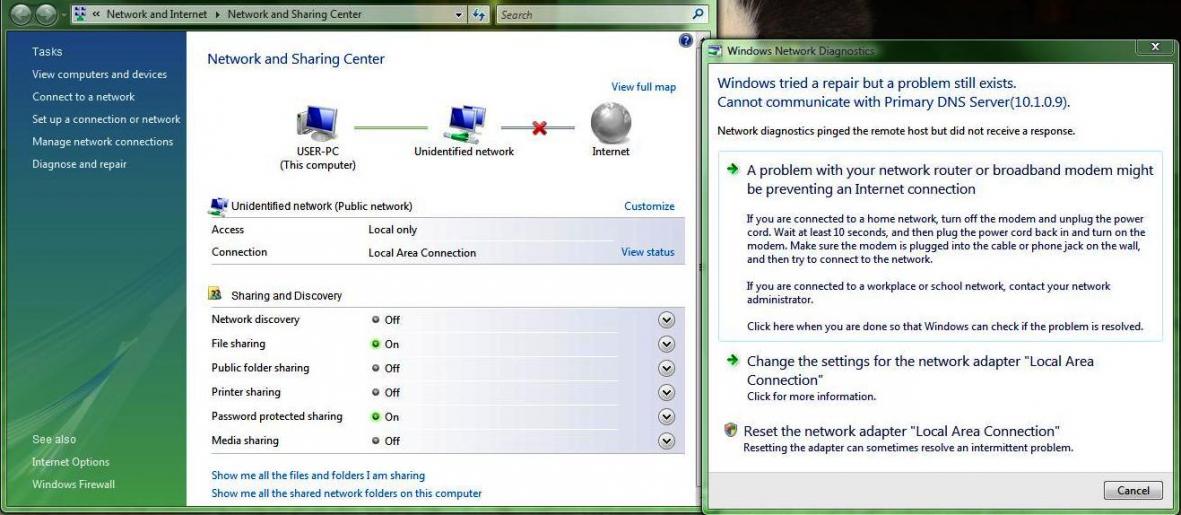Toggle the Network discovery status indicator
The height and width of the screenshot is (515, 1181).
pyautogui.click(x=375, y=319)
